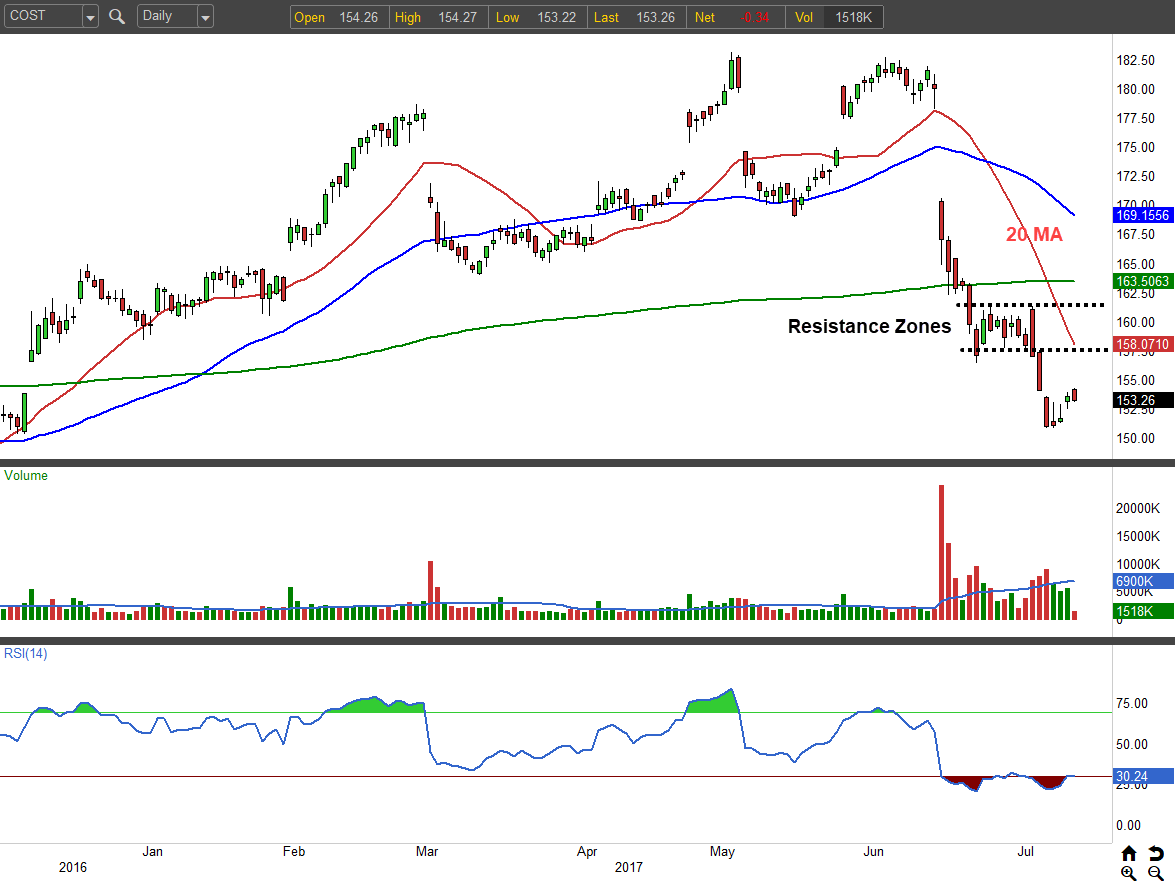Click the symbol search magnifier icon

(x=117, y=17)
